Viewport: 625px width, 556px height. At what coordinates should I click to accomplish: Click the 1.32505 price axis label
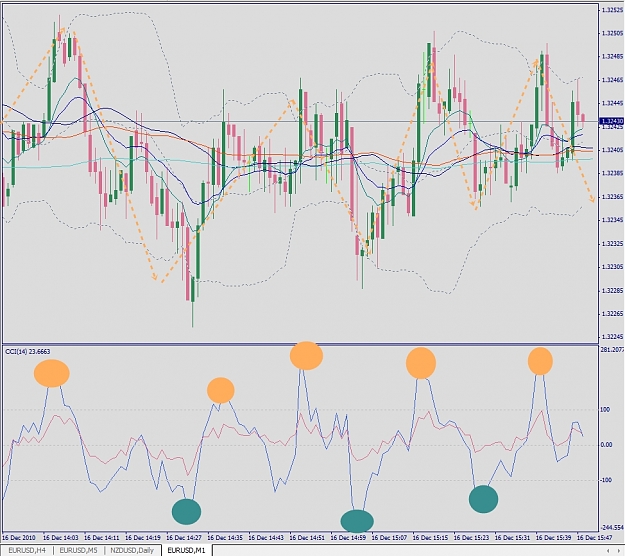pyautogui.click(x=612, y=33)
